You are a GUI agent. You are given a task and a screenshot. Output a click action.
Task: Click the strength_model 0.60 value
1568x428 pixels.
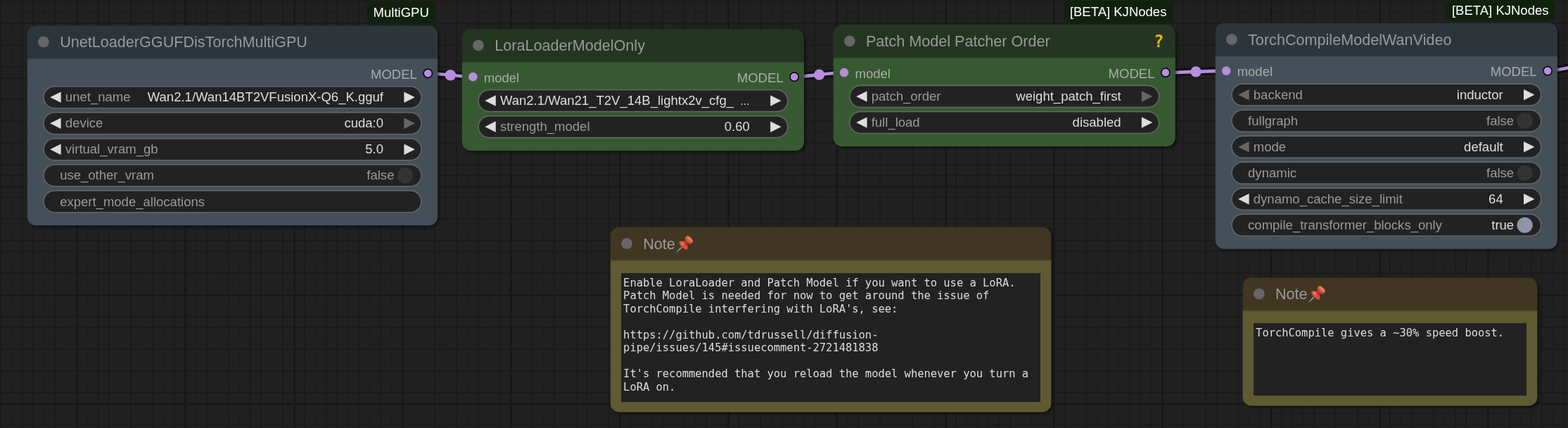(737, 127)
